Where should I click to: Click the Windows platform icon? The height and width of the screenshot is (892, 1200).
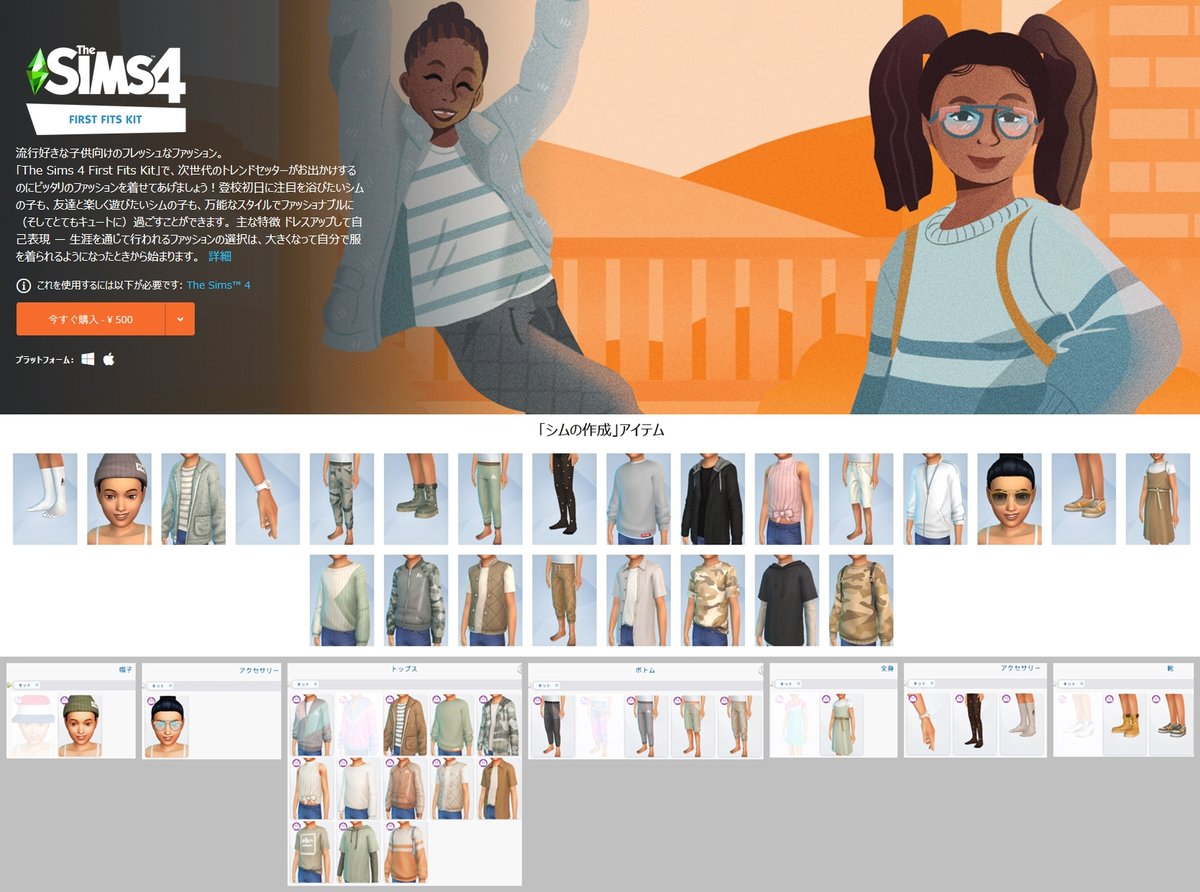[x=88, y=359]
